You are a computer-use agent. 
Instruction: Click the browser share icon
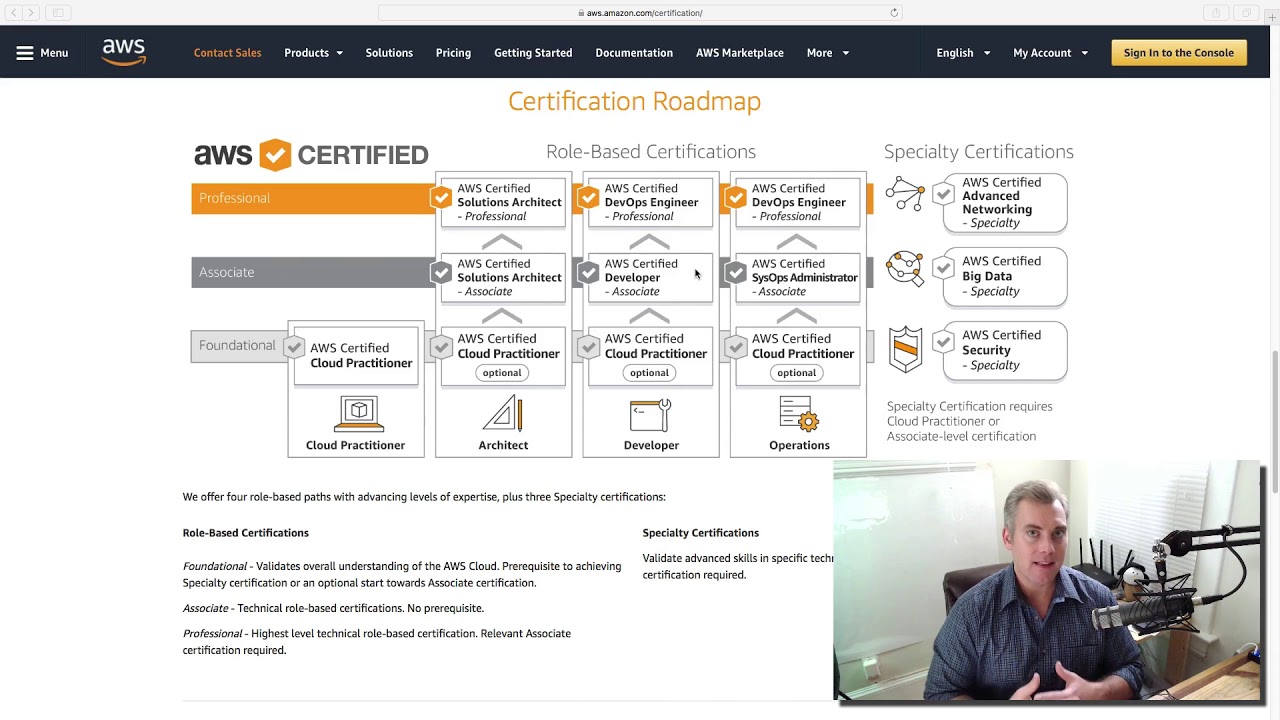coord(1216,13)
